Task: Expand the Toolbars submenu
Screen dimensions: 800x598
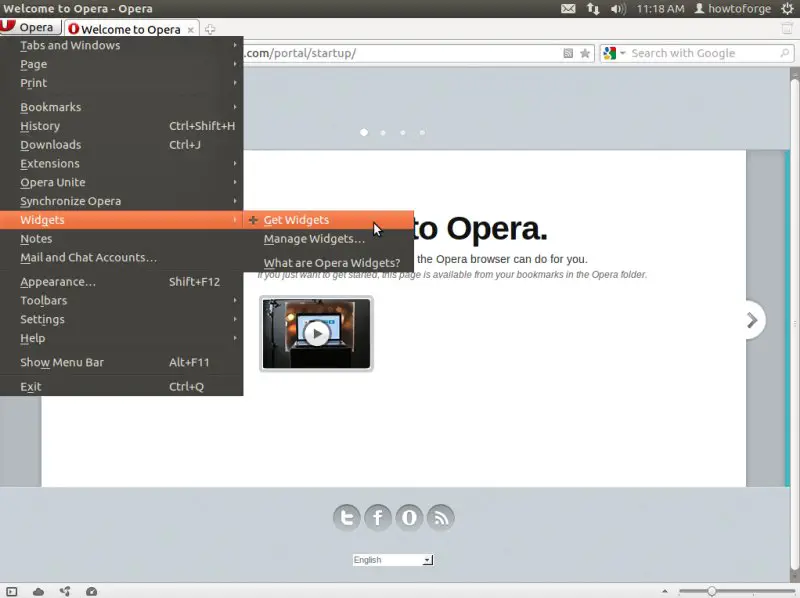Action: click(x=121, y=301)
